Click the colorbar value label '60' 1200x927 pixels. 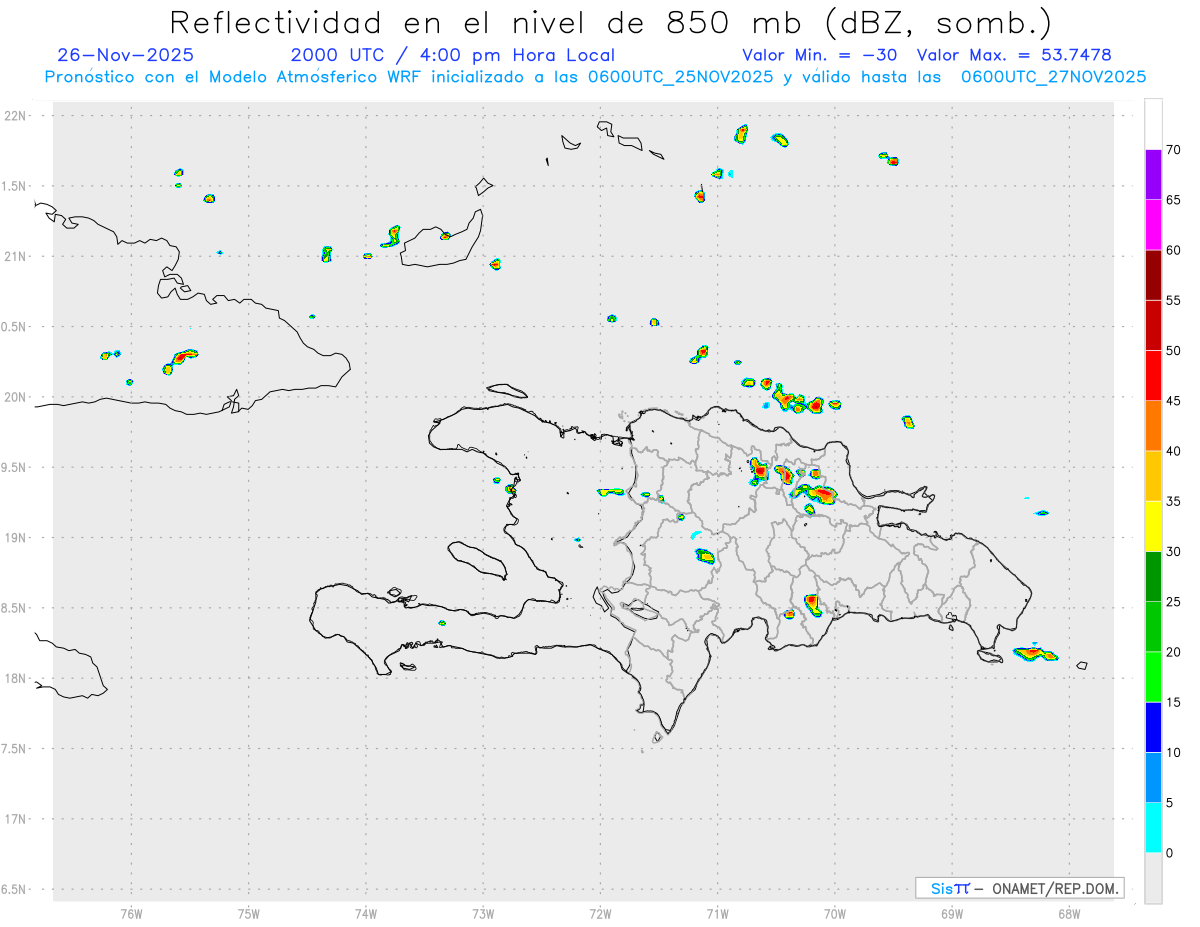tap(1173, 250)
